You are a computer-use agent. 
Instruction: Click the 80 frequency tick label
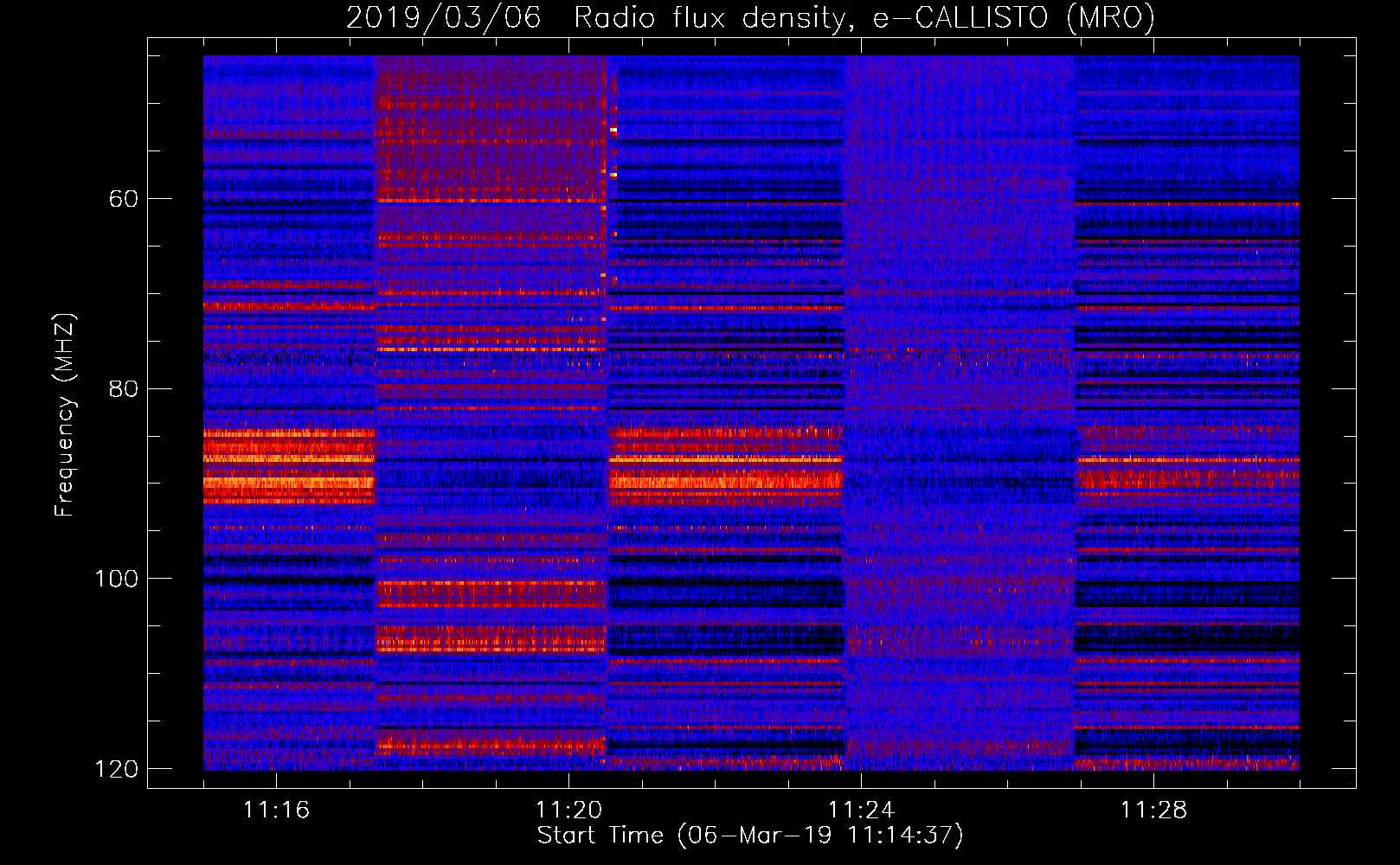point(124,388)
